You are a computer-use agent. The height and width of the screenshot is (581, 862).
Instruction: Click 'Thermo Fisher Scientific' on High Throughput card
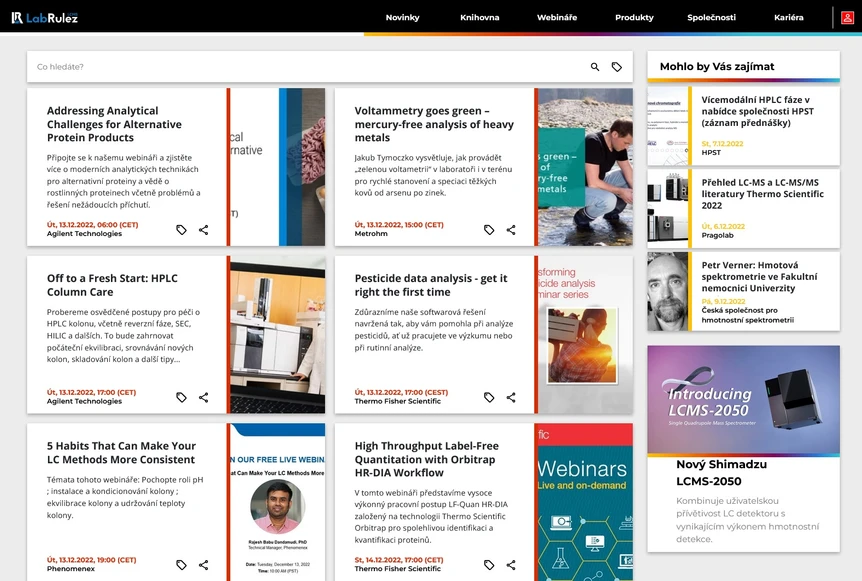point(397,568)
